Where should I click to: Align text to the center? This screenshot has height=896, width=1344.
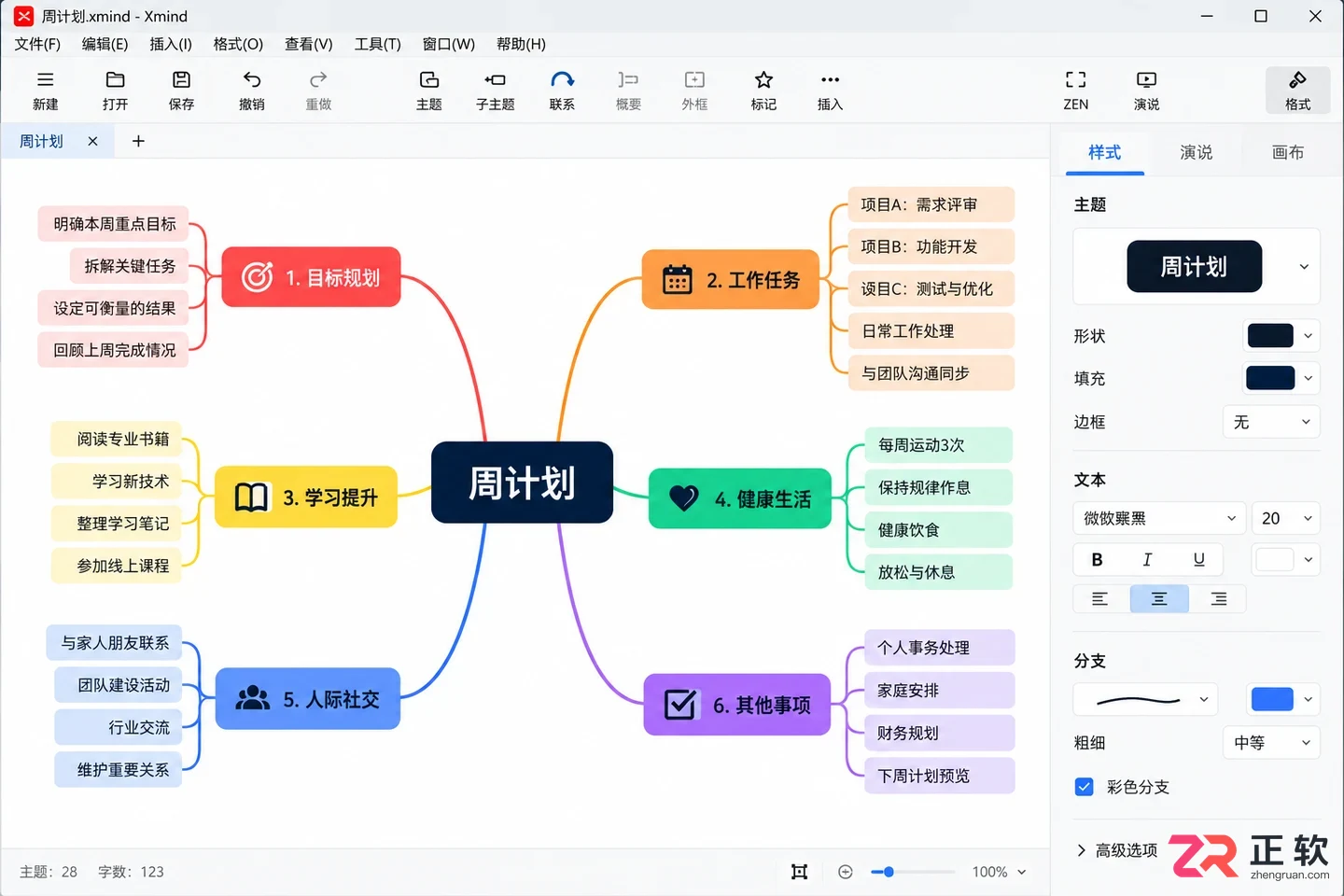[1159, 599]
